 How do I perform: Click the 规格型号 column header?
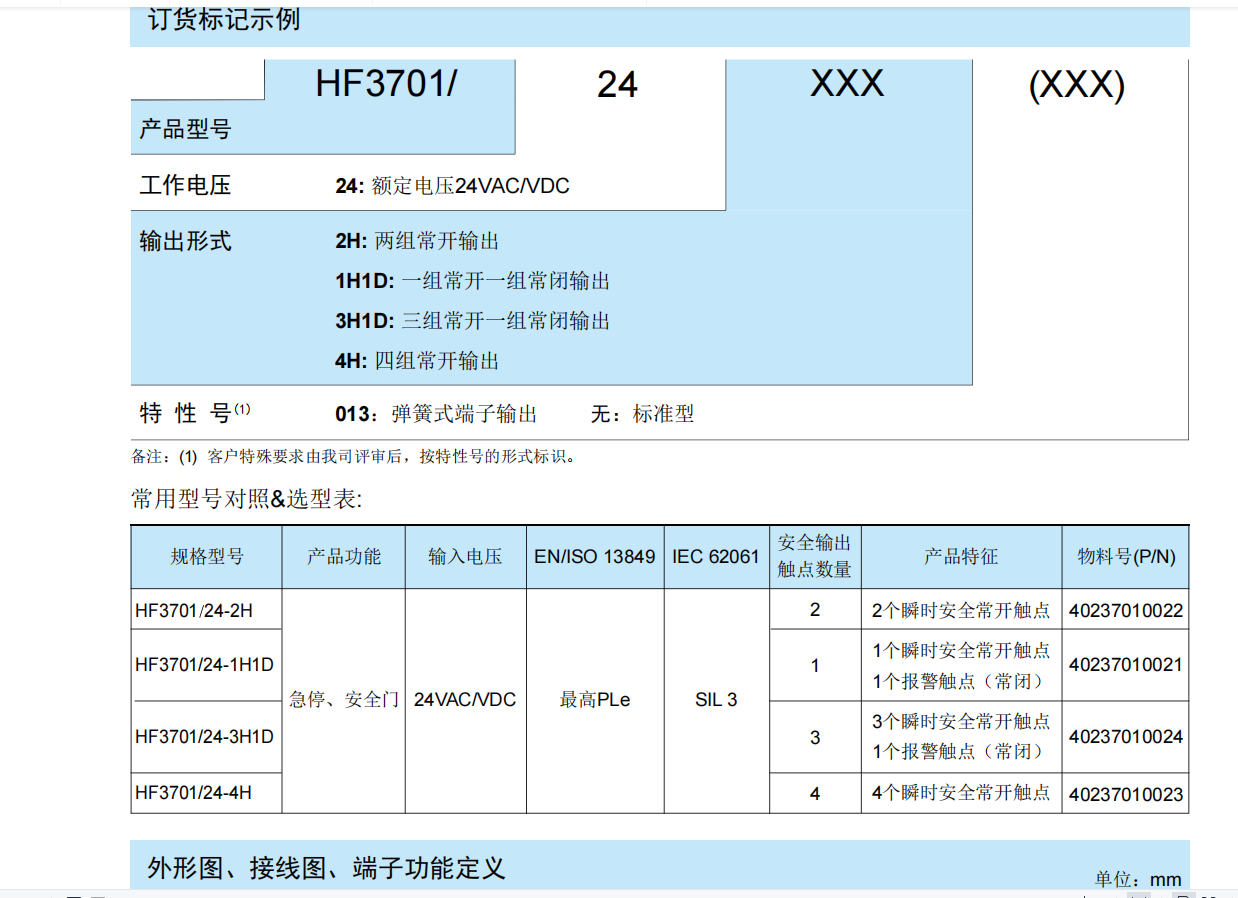coord(207,557)
